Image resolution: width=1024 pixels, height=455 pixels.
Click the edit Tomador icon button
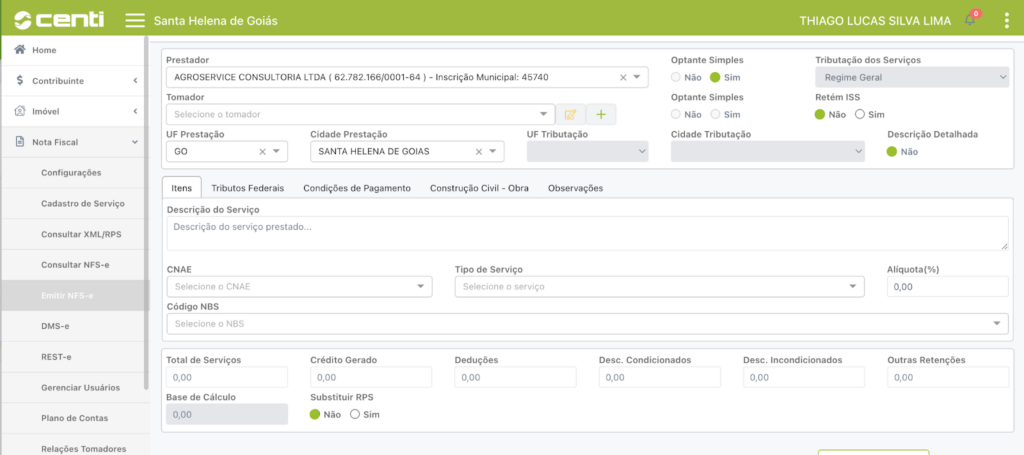(x=570, y=115)
